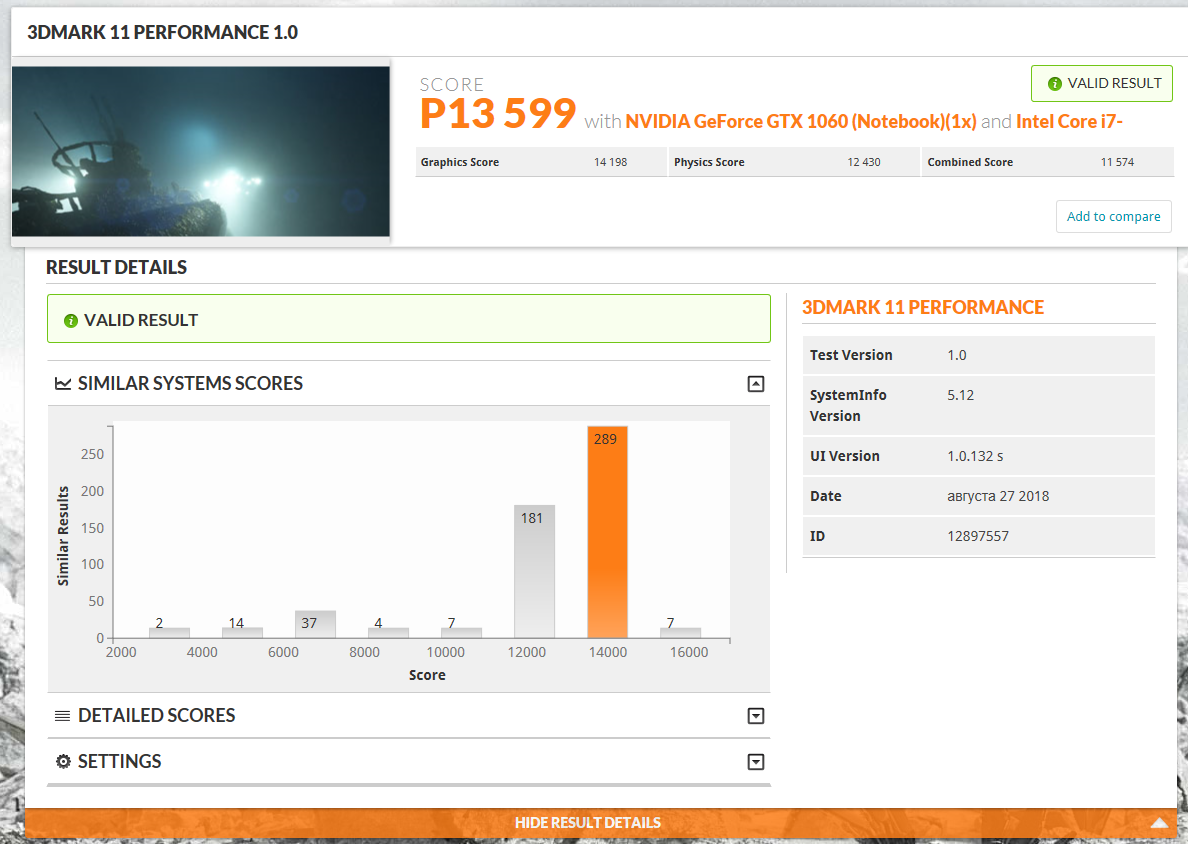The width and height of the screenshot is (1188, 844).
Task: Click the Date value августа 27 2018
Action: click(x=998, y=496)
